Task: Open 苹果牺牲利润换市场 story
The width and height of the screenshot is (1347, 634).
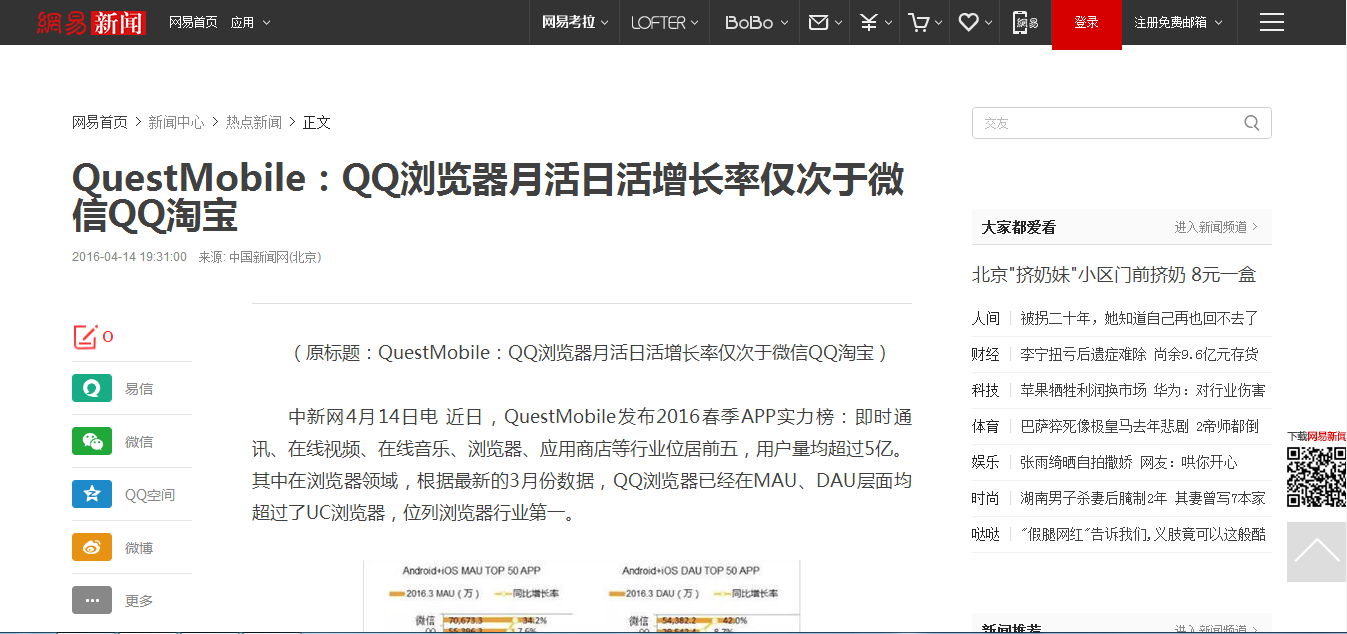Action: [1142, 390]
